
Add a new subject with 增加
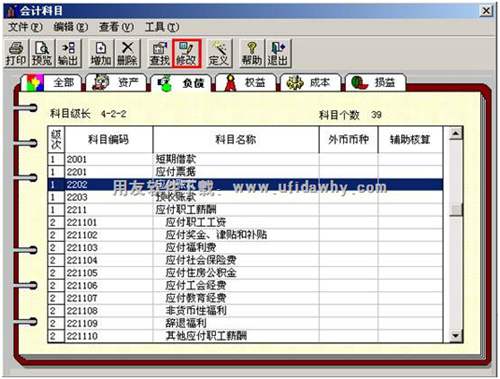(x=101, y=53)
